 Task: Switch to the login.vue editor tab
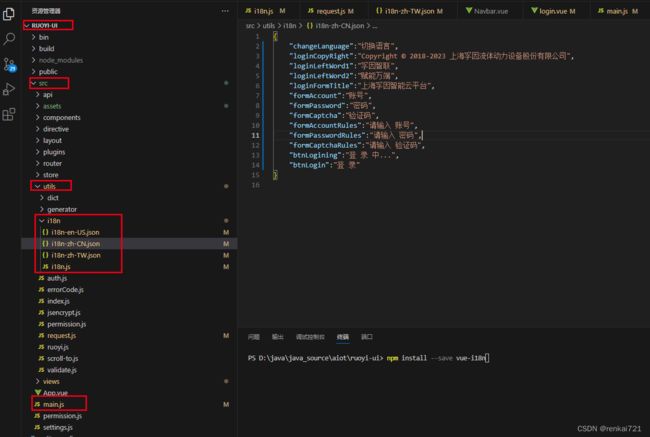[x=553, y=11]
